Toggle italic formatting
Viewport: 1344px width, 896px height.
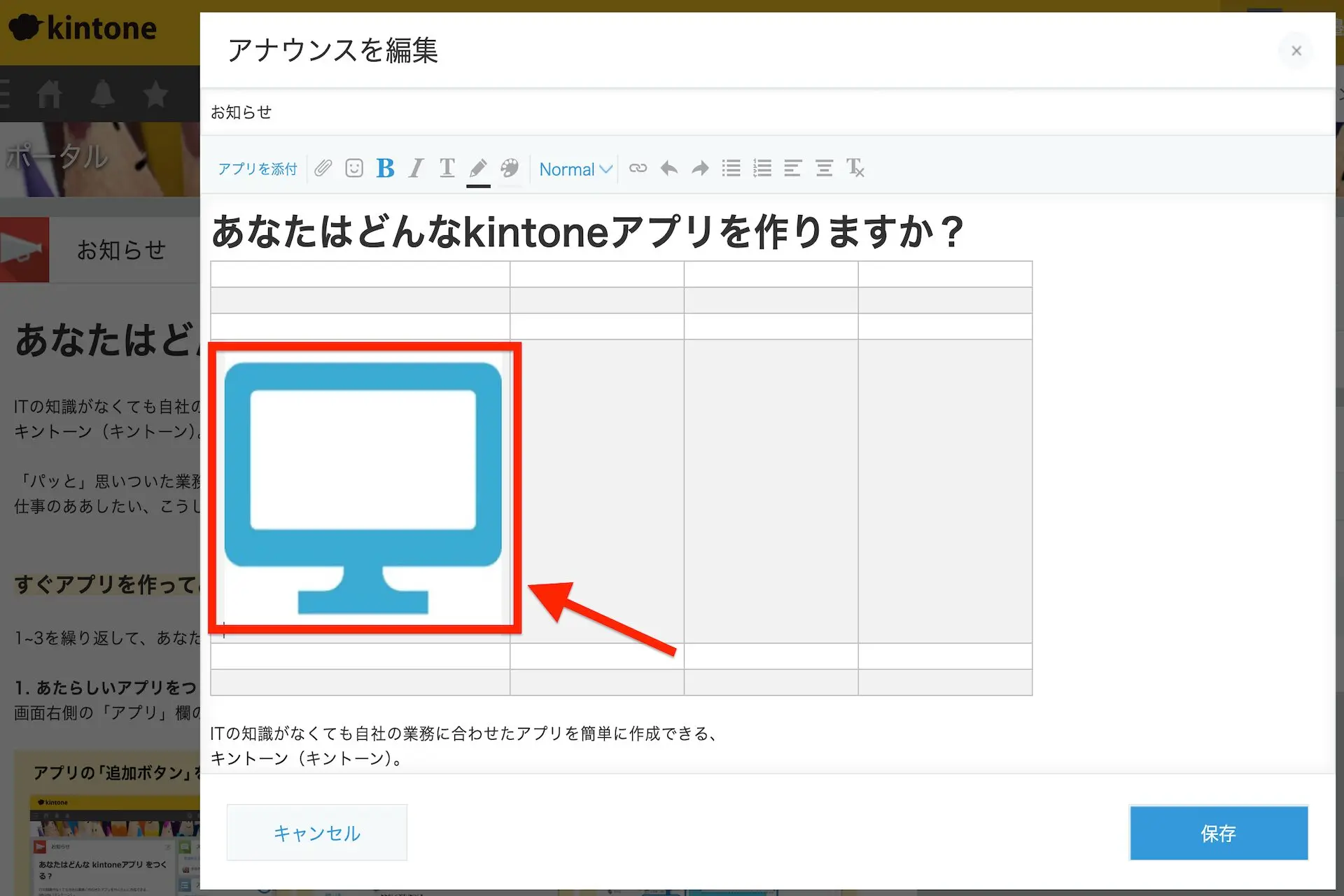pyautogui.click(x=416, y=168)
